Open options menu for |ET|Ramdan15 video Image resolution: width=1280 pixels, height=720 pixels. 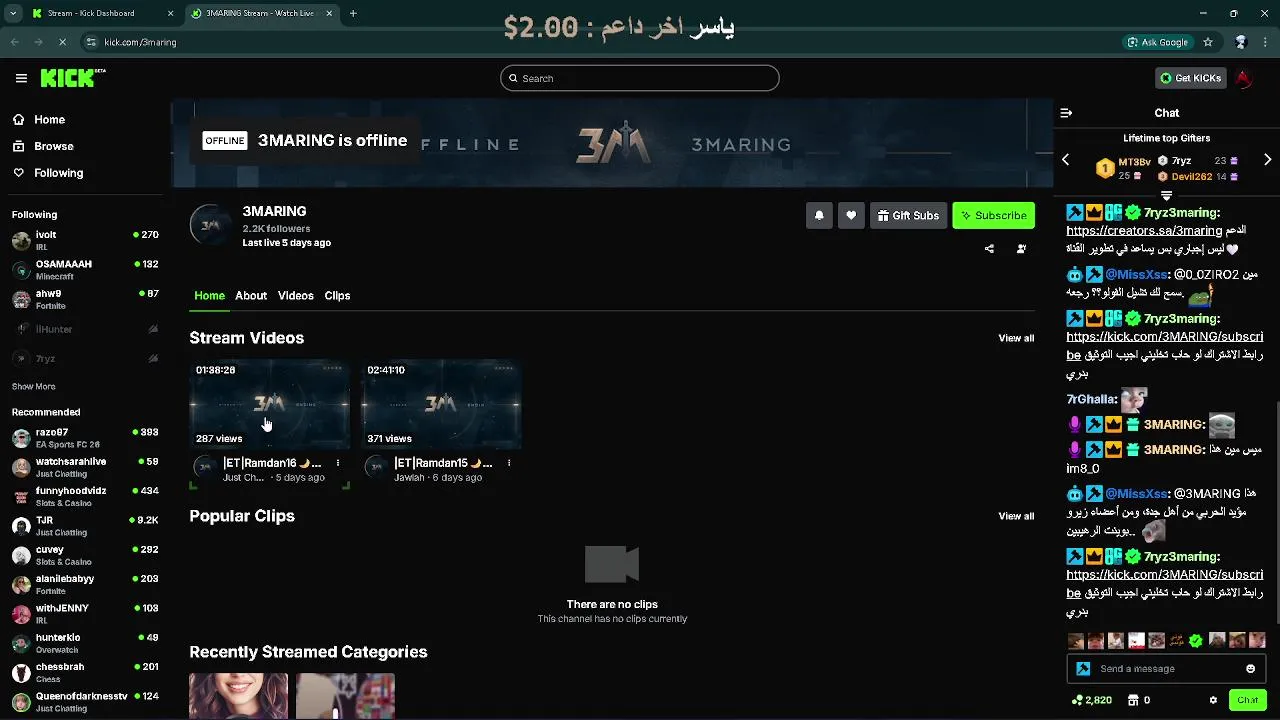tap(509, 463)
